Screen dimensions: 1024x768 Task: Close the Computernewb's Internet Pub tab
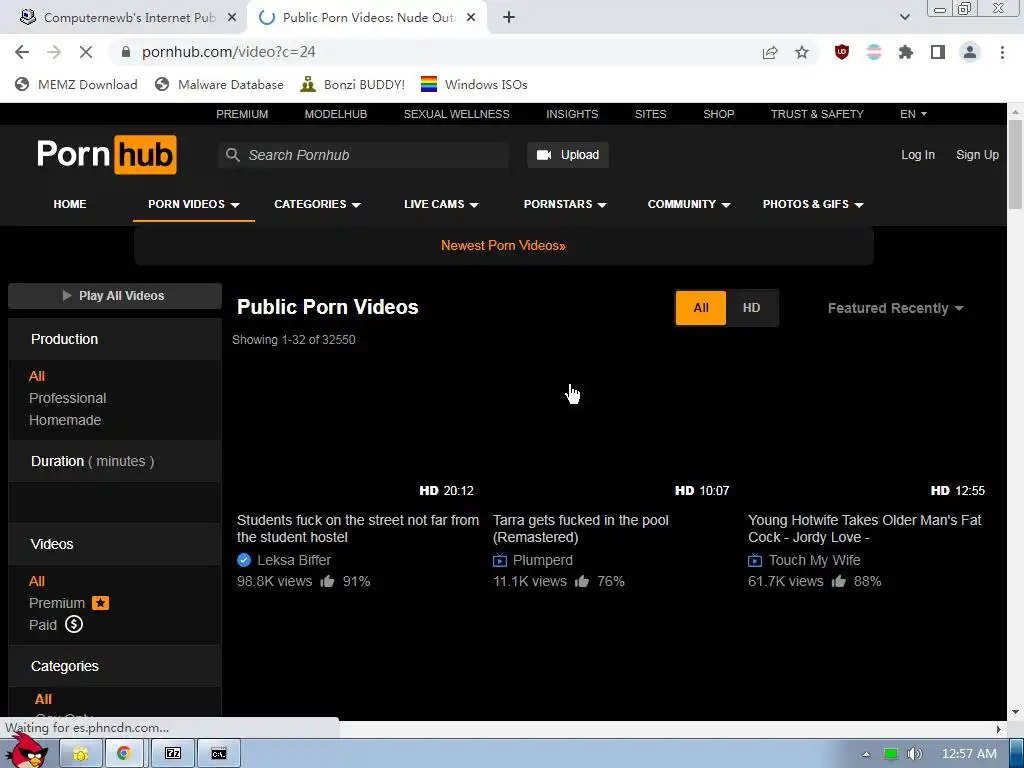(232, 18)
